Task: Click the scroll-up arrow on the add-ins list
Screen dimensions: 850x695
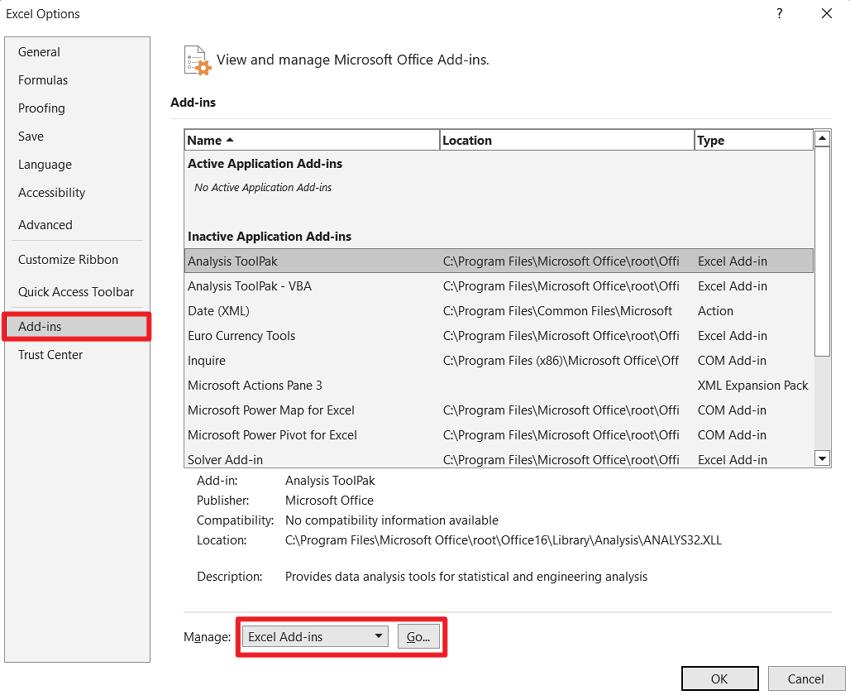Action: pyautogui.click(x=822, y=139)
